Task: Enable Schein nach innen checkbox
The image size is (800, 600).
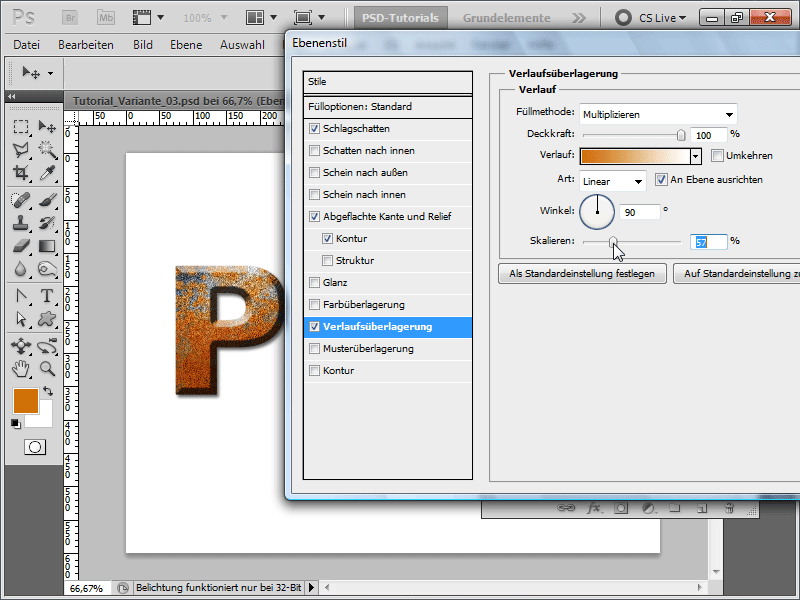Action: 314,194
